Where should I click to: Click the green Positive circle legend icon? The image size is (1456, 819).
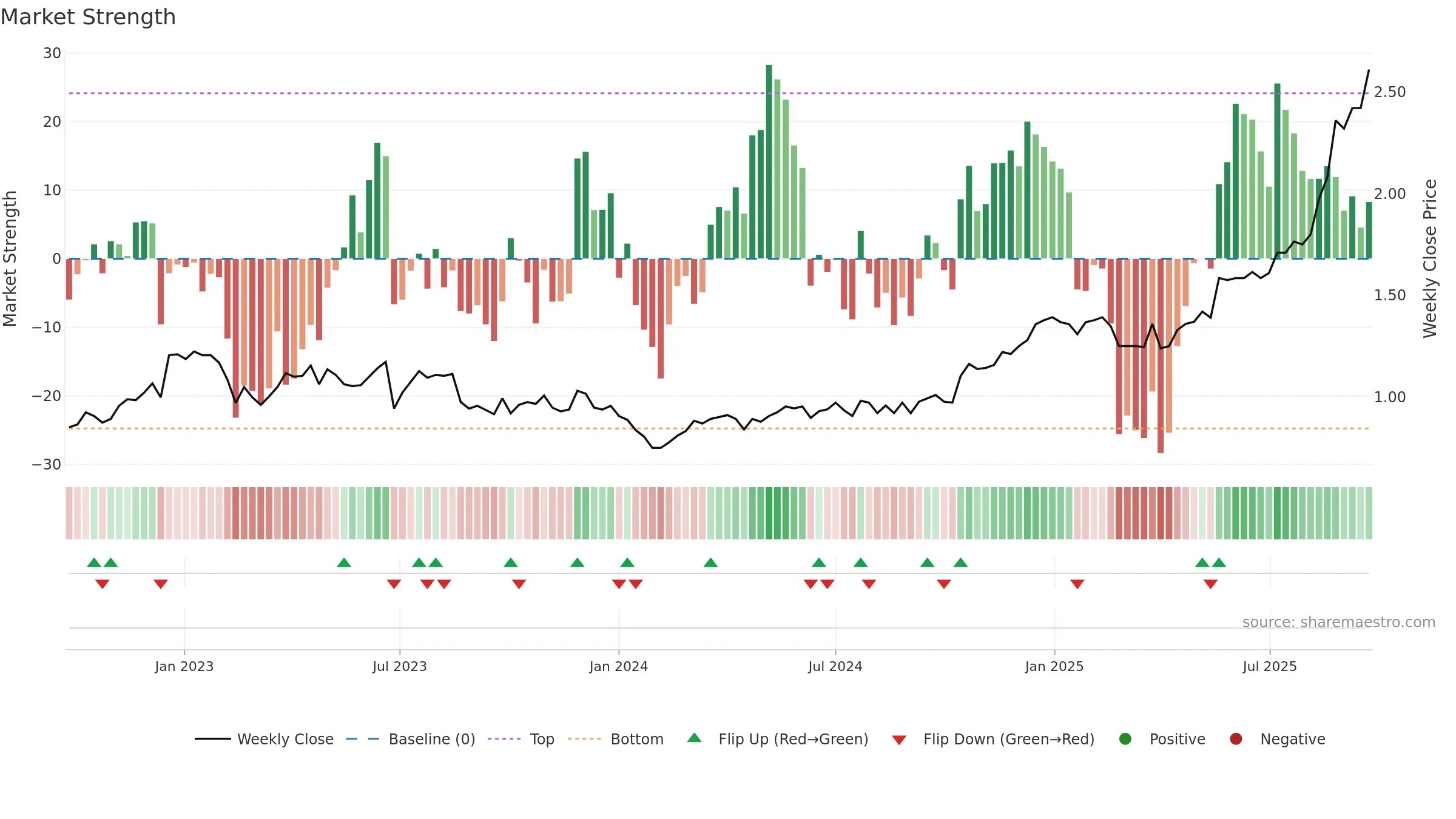(1125, 739)
